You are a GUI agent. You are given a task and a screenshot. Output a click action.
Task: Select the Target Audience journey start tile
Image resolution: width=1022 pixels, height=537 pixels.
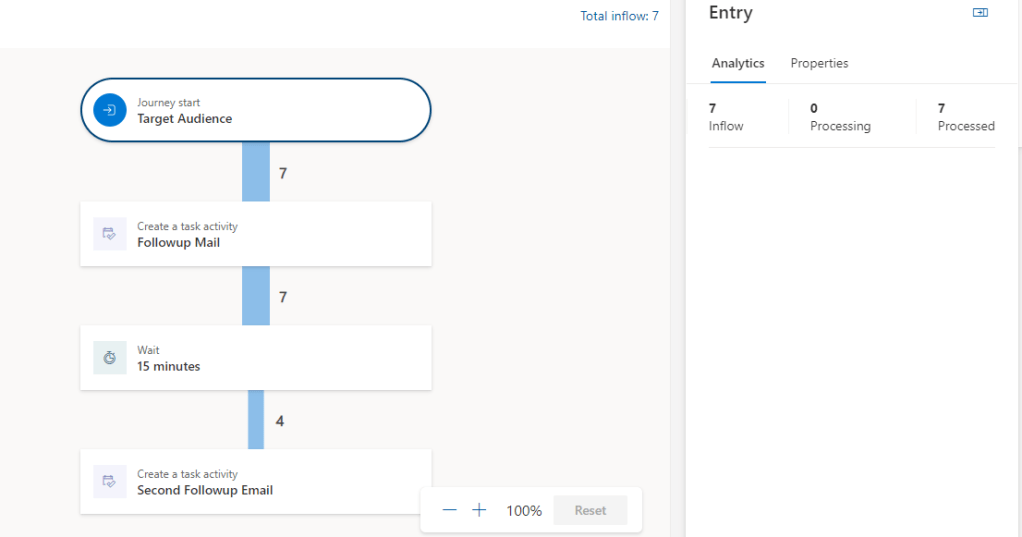pos(280,110)
